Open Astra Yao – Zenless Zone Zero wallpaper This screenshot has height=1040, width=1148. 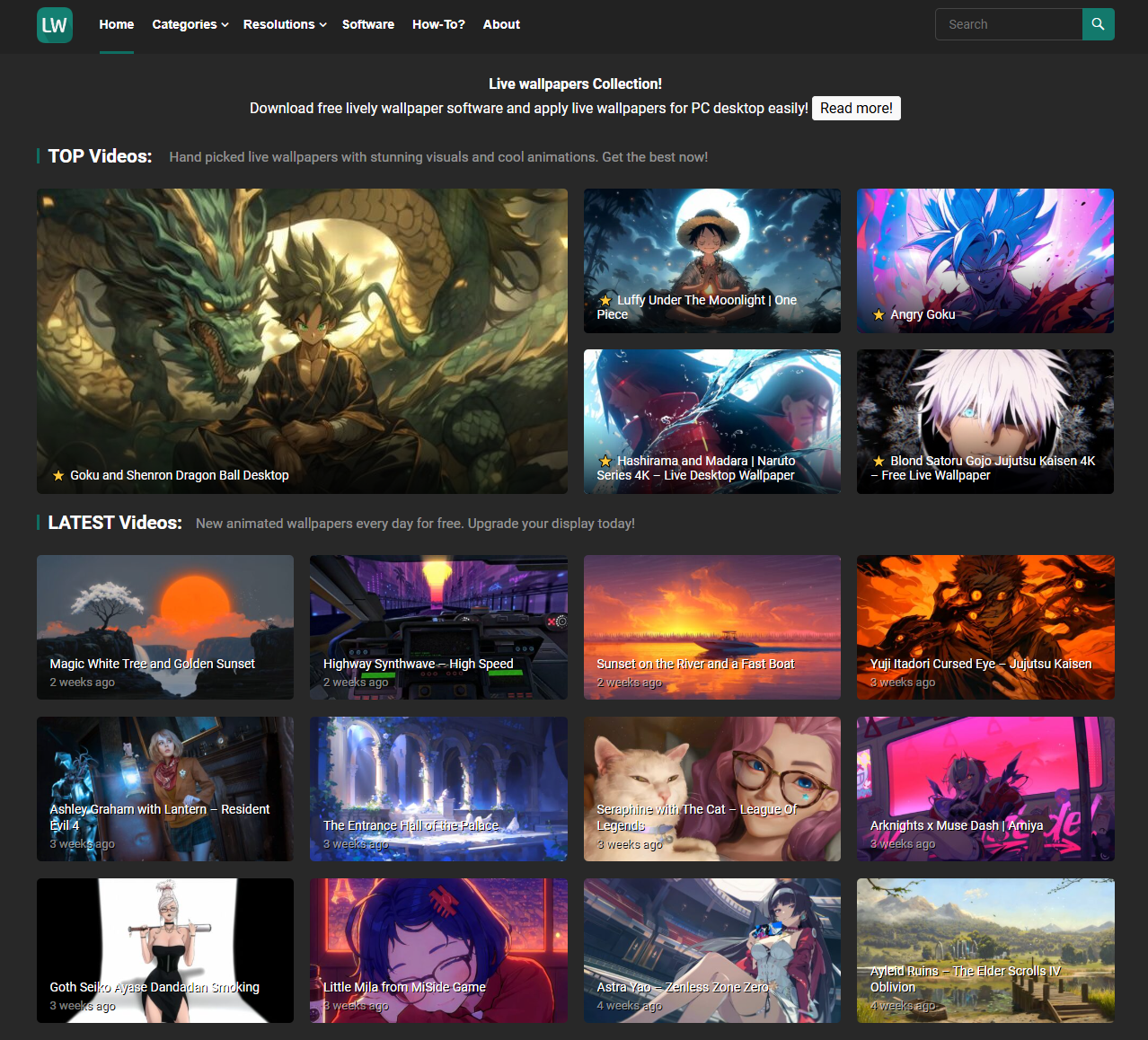coord(712,950)
